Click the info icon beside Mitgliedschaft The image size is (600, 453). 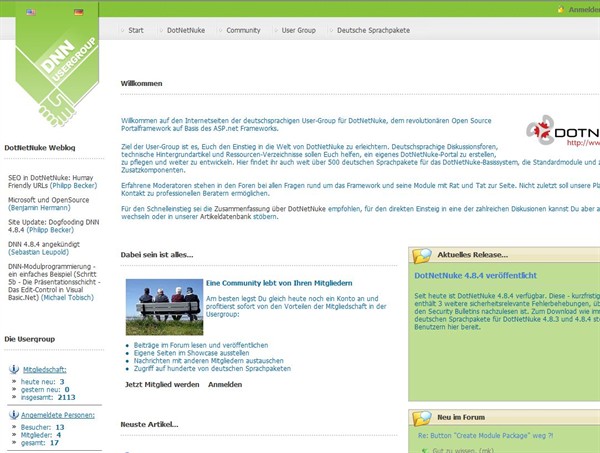(14, 369)
